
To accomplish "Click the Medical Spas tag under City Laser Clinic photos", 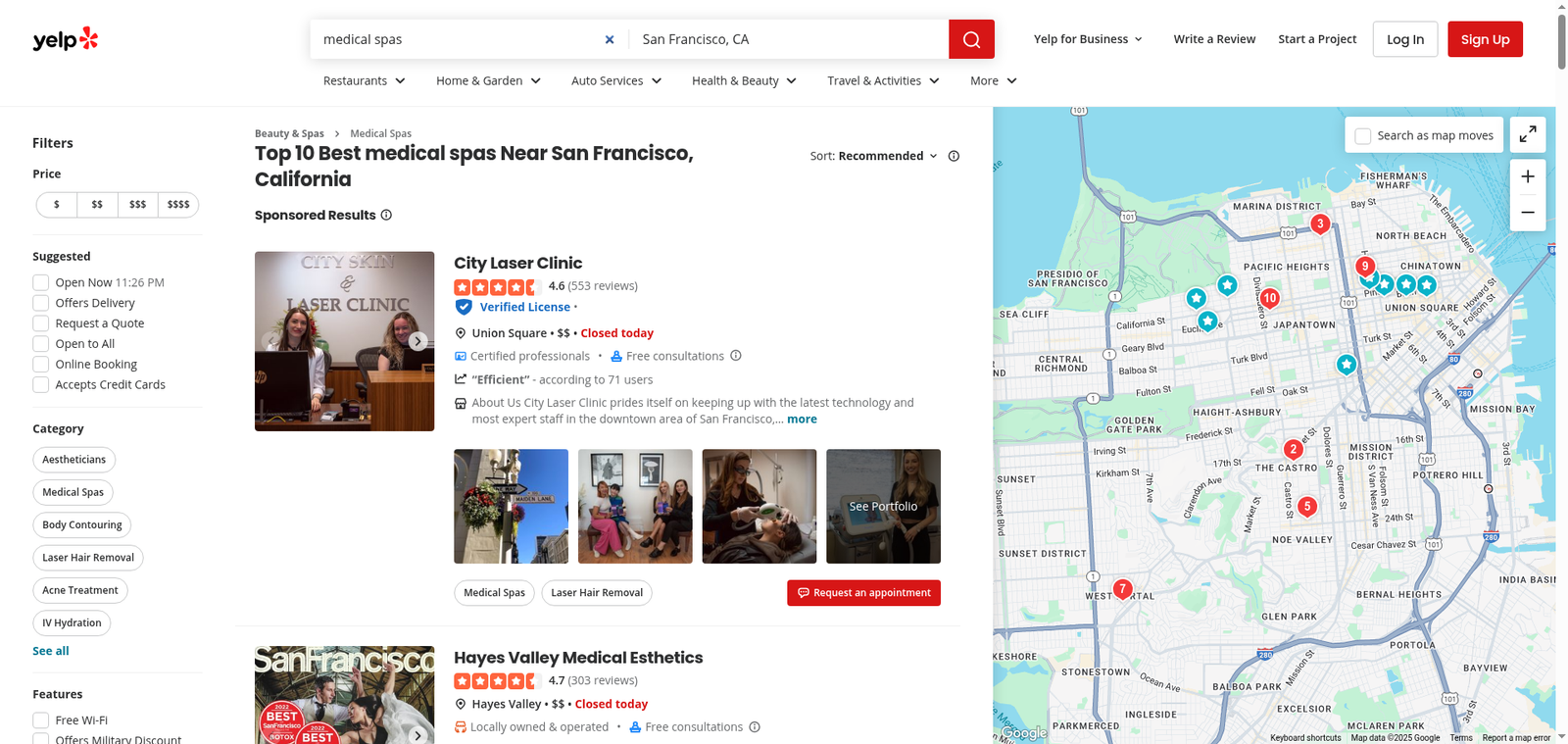I will (494, 593).
